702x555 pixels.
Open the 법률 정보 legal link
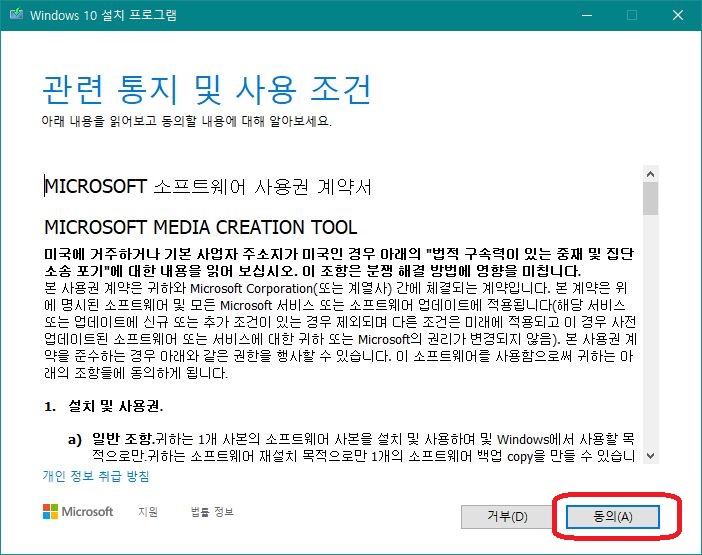click(212, 512)
